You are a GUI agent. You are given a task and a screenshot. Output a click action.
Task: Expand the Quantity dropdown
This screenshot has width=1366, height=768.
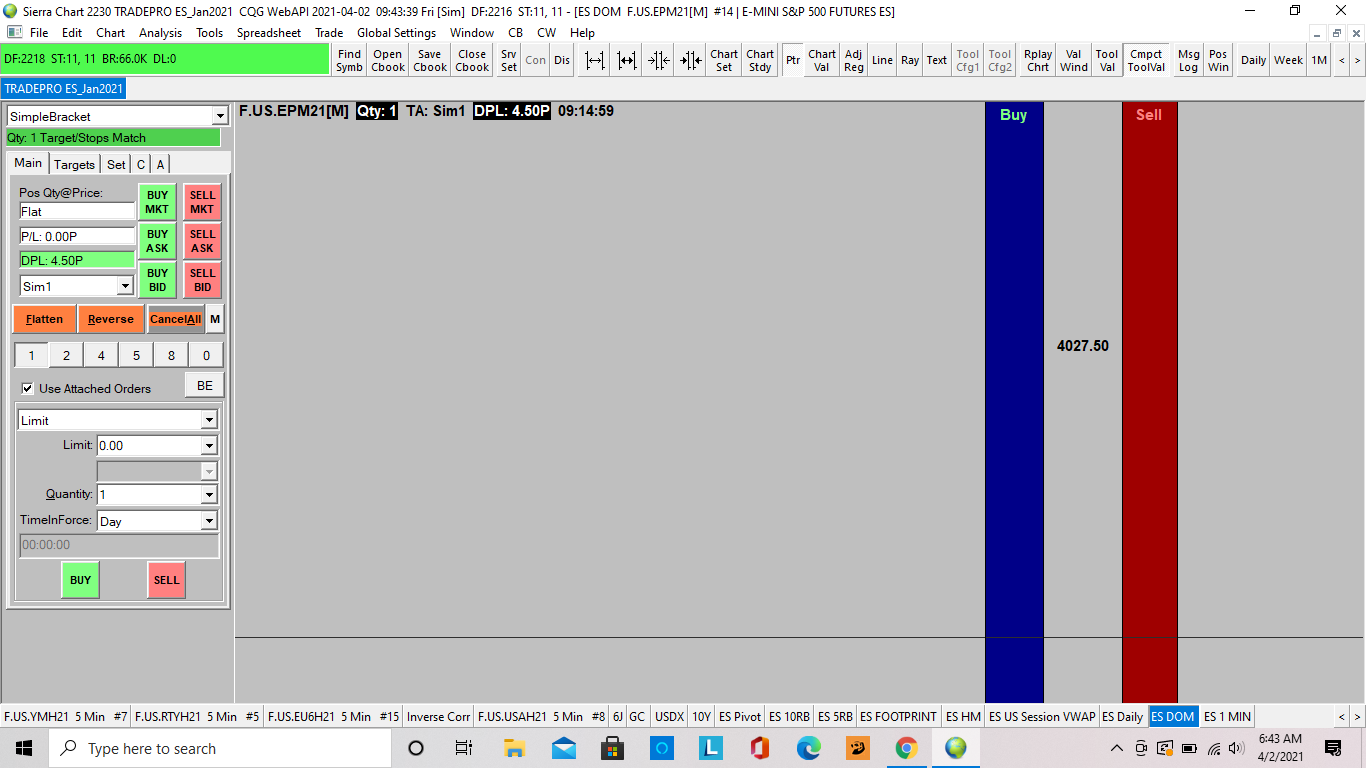[209, 495]
